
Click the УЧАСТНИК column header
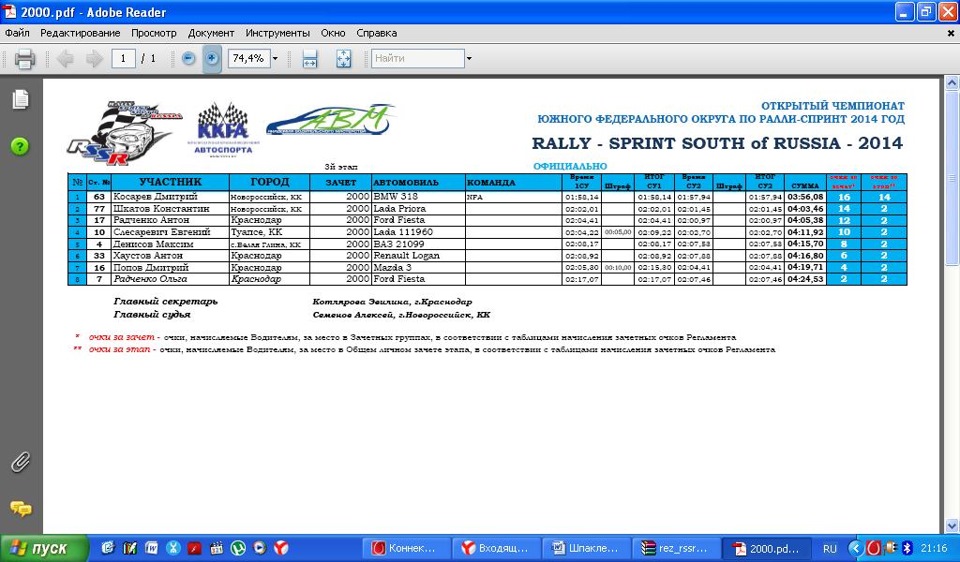[170, 182]
